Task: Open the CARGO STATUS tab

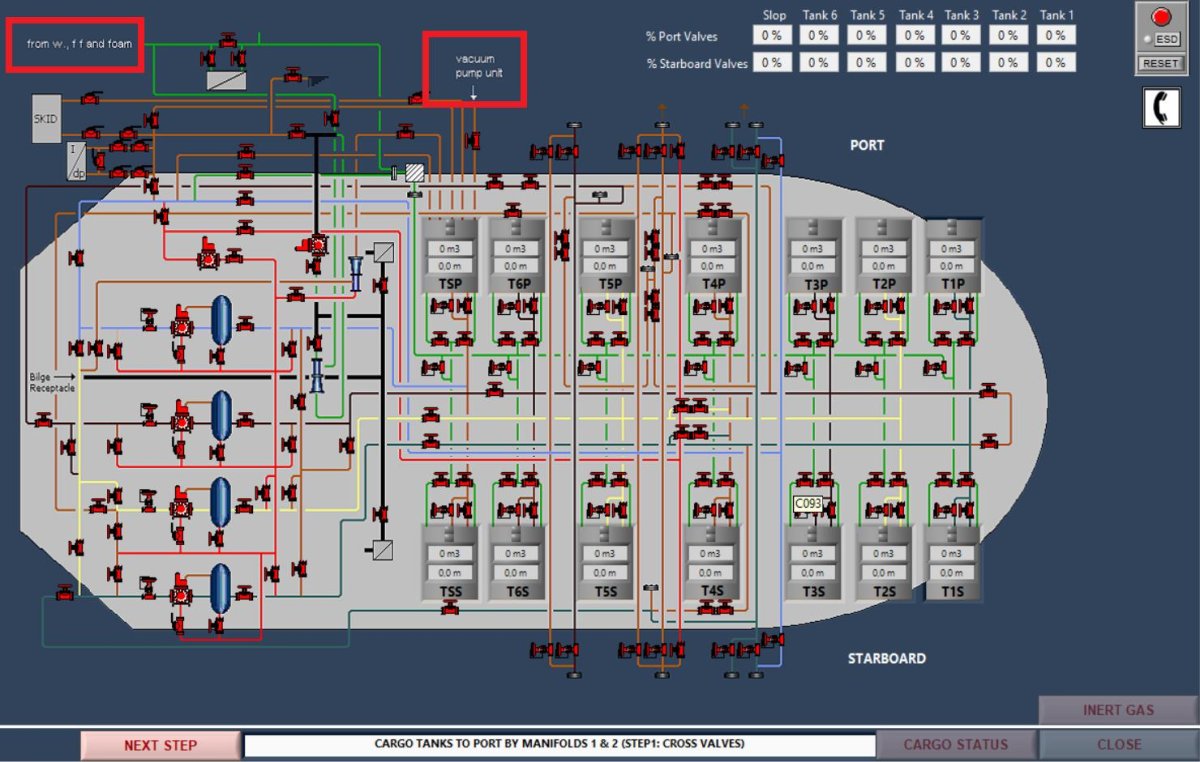Action: point(956,745)
